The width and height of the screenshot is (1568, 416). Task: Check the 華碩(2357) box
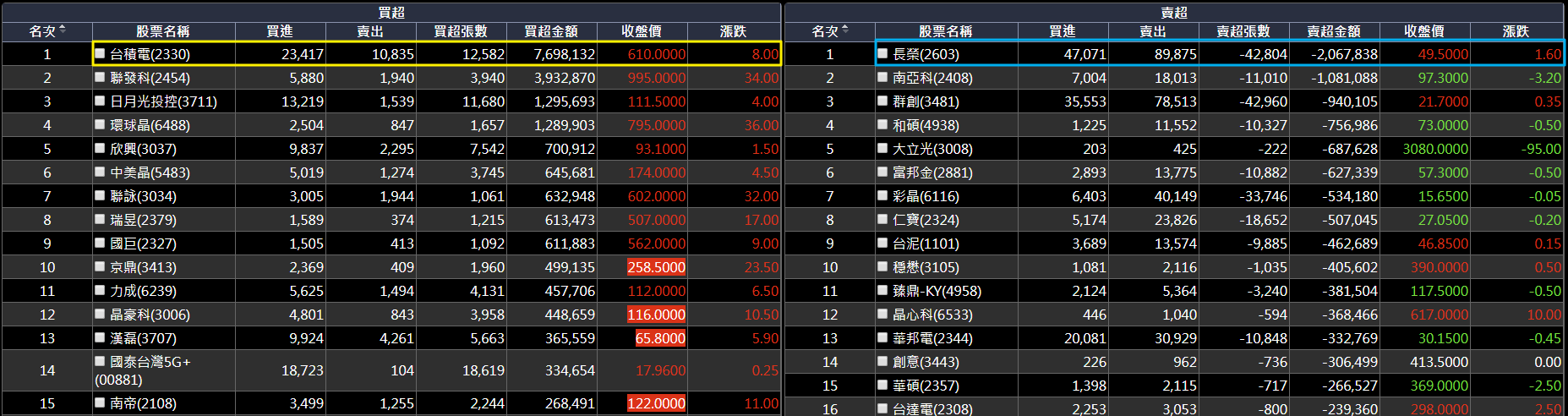tap(883, 385)
